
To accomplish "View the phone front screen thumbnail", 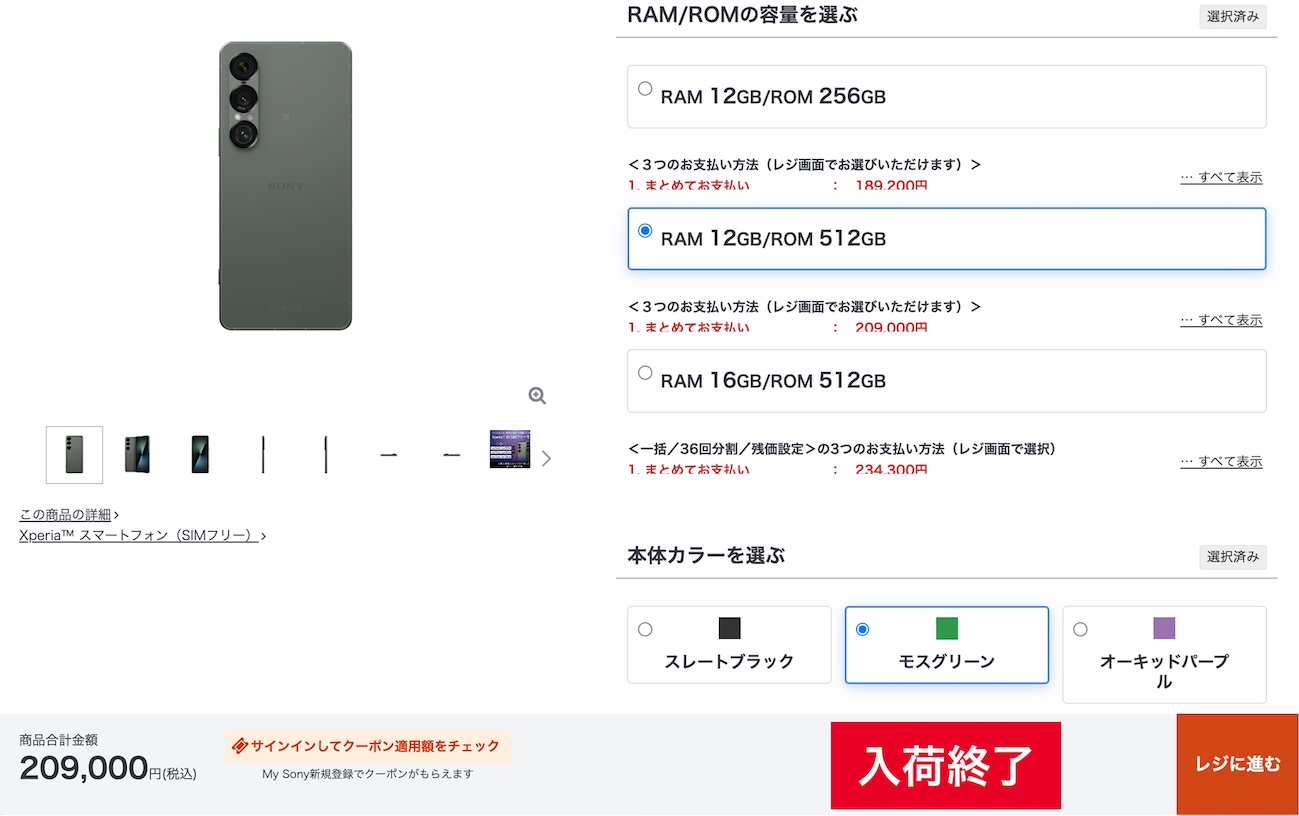I will pyautogui.click(x=200, y=455).
